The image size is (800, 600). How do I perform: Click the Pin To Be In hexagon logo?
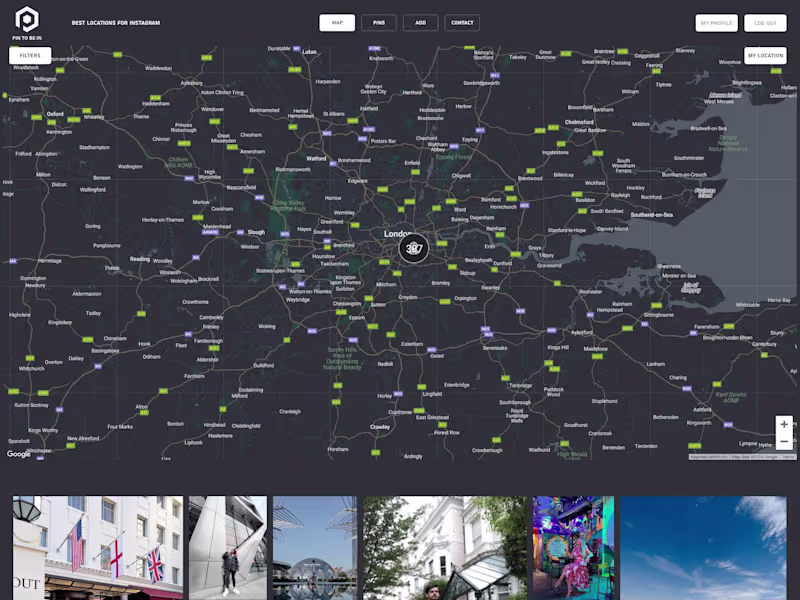[x=27, y=19]
